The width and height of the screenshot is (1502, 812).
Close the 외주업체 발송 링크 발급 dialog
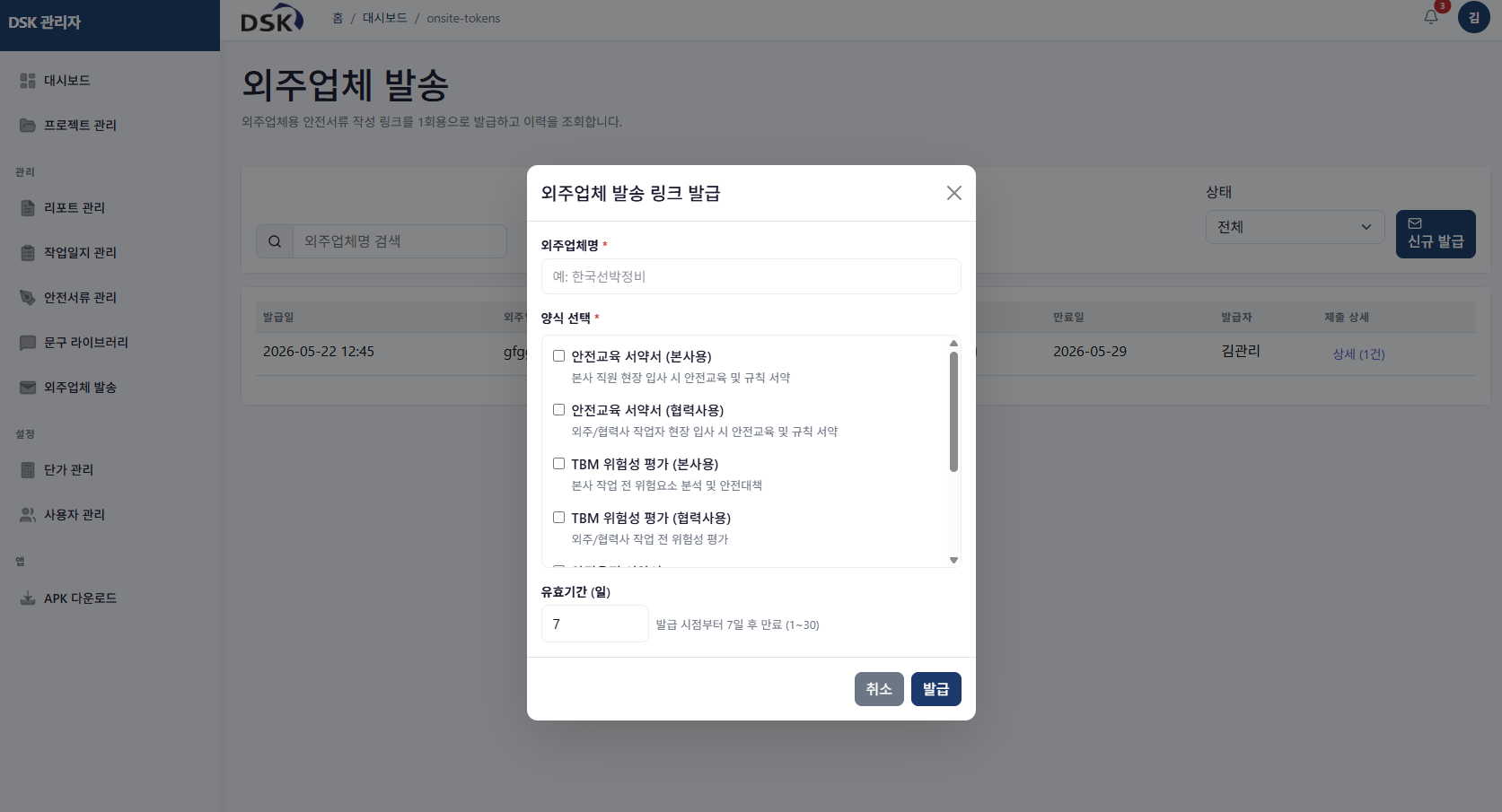coord(954,193)
